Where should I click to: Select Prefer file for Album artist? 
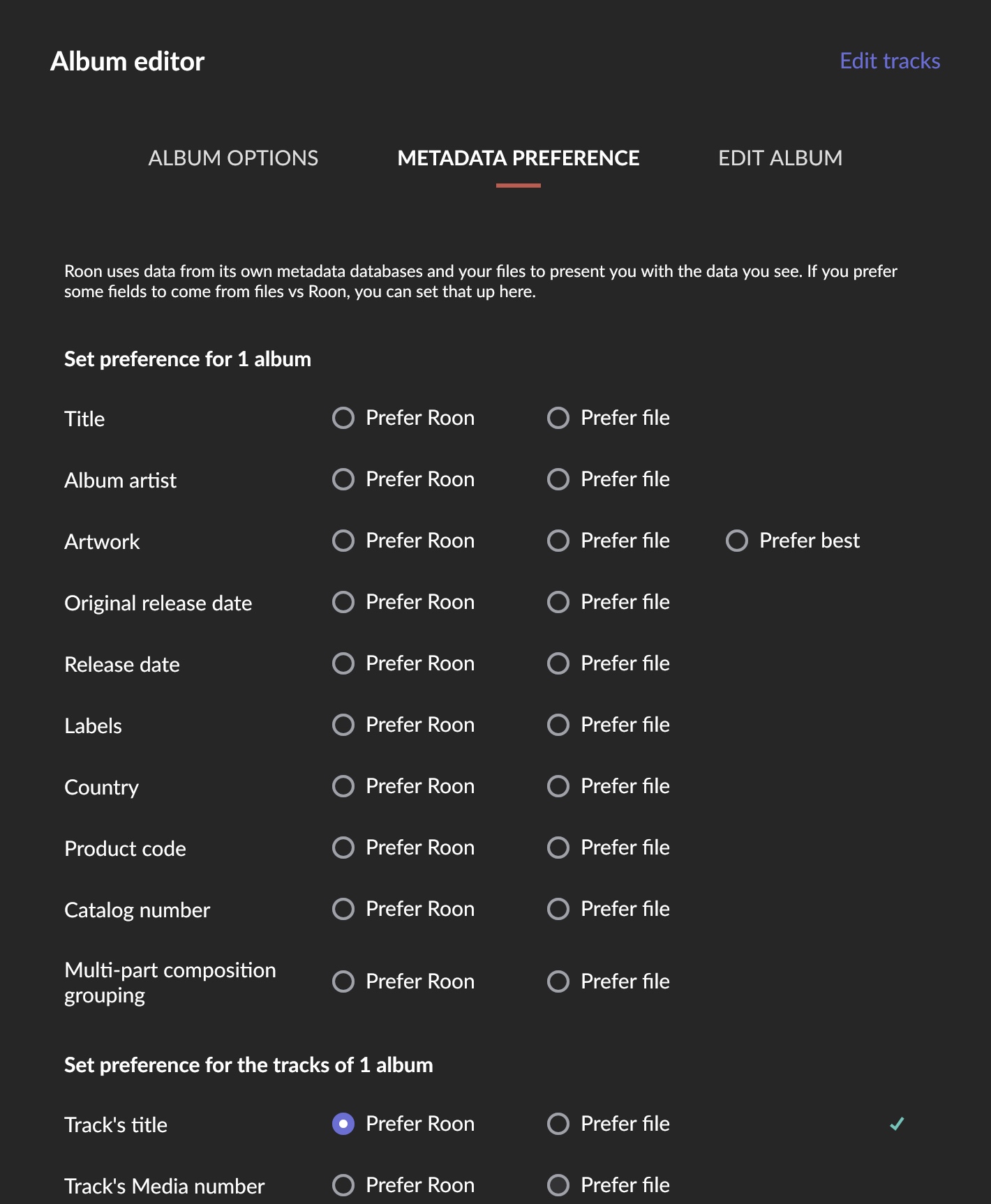558,479
